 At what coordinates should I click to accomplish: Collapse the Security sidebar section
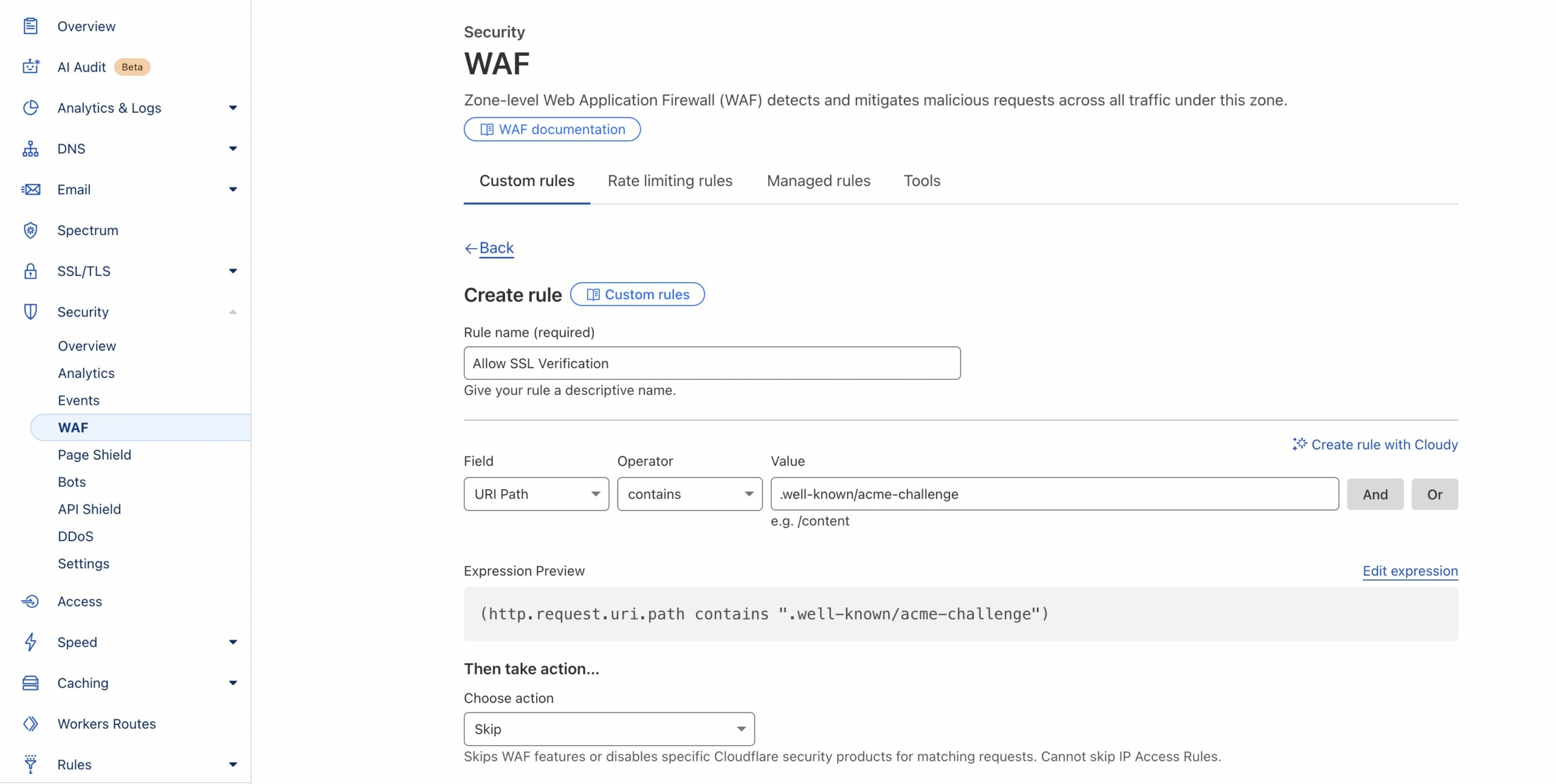[x=233, y=312]
